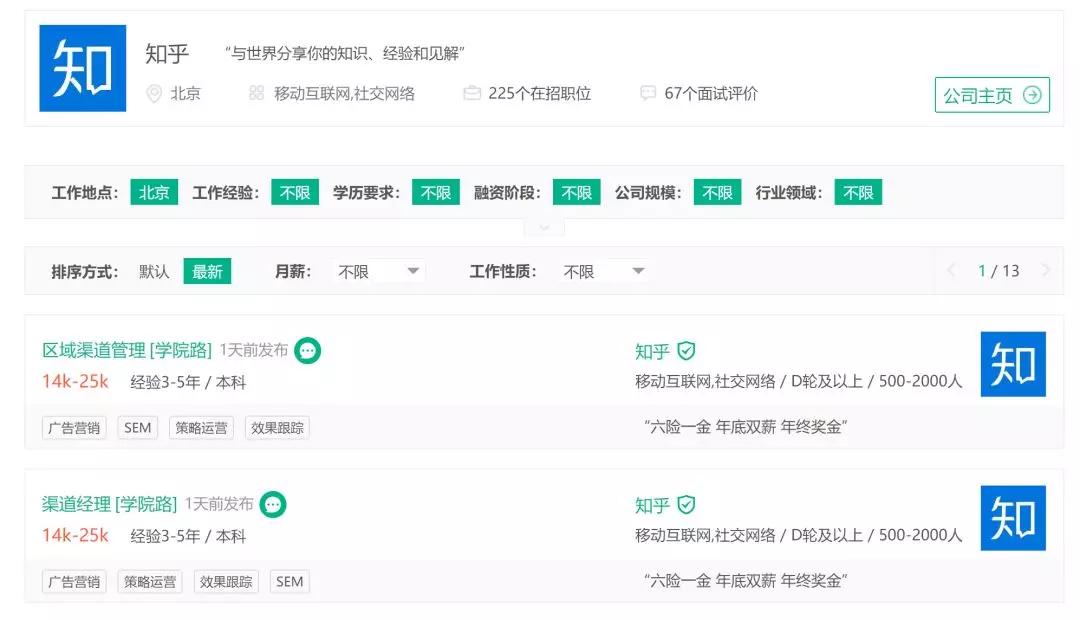Screen dimensions: 1080x620
Task: Go to the next results page arrow
Action: coord(1046,270)
